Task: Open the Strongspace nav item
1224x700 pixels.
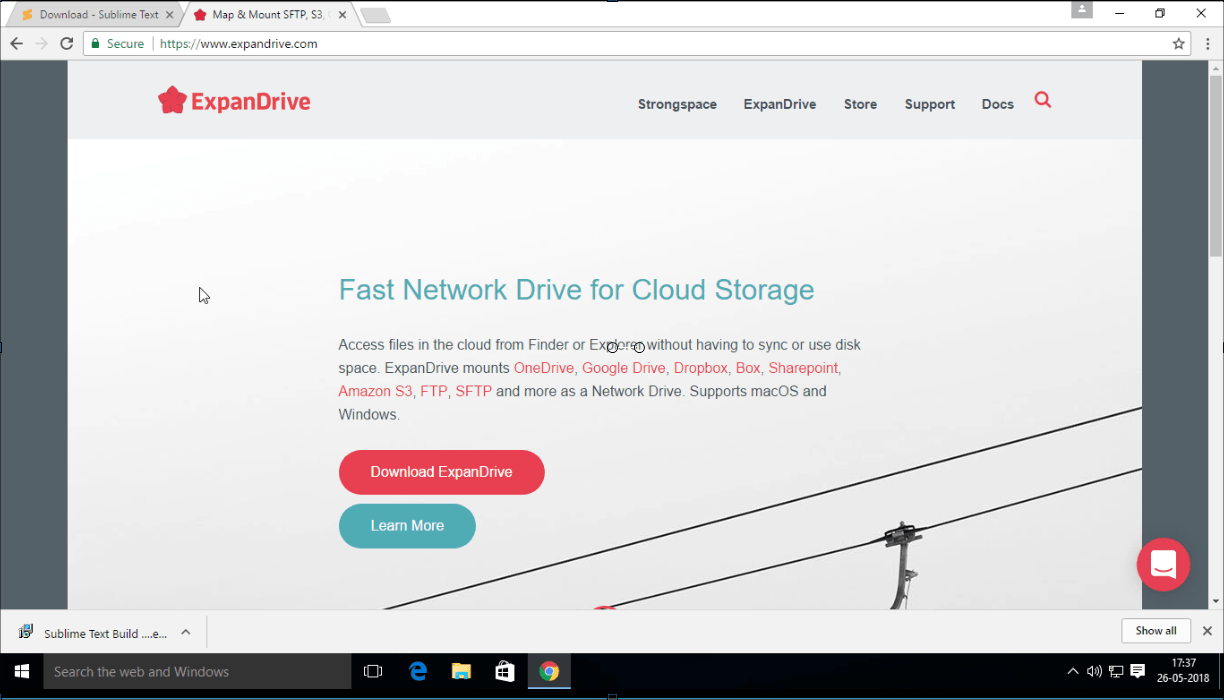Action: click(x=677, y=104)
